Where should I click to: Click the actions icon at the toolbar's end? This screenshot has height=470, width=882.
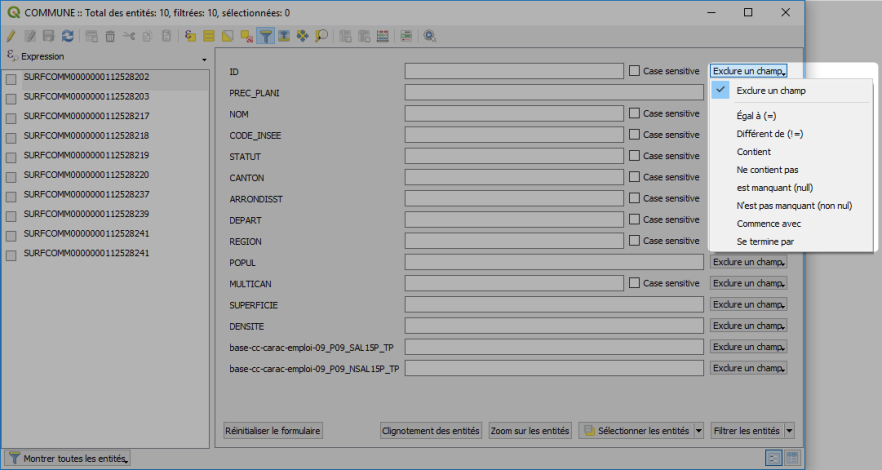tap(430, 37)
